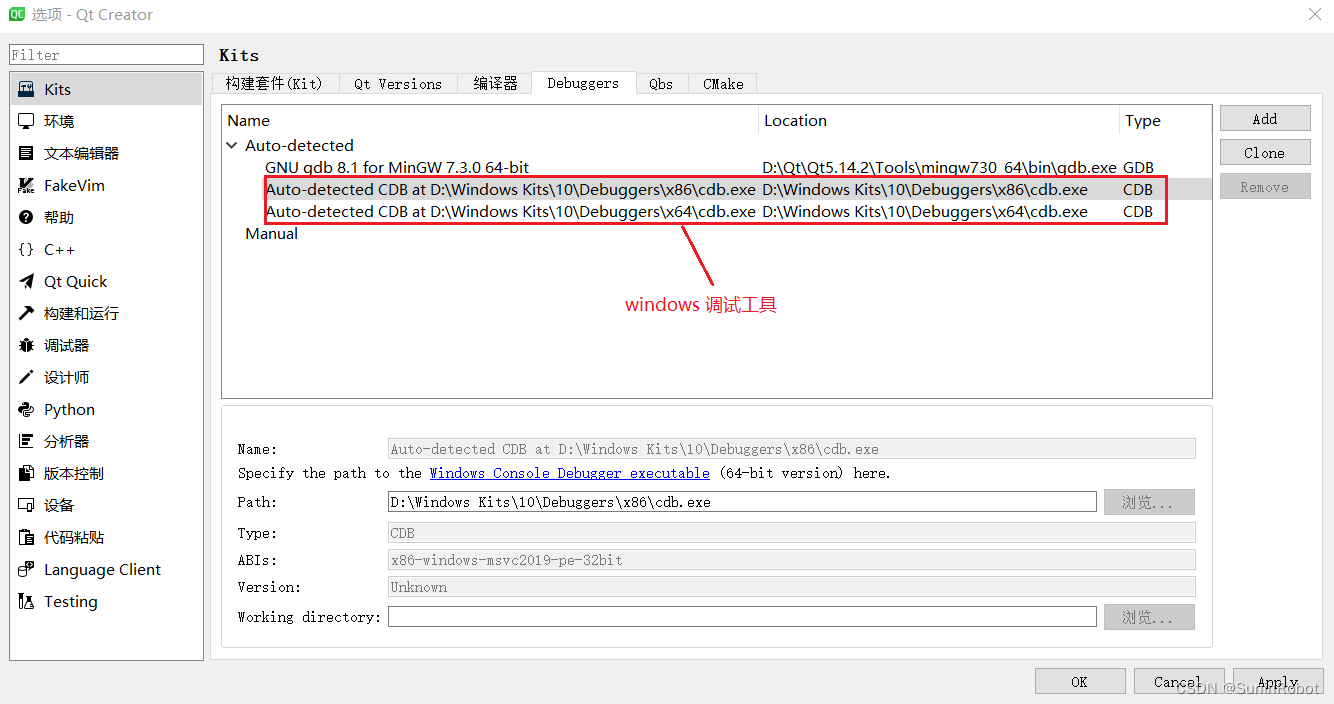Click the Remove debugger button

[1265, 186]
